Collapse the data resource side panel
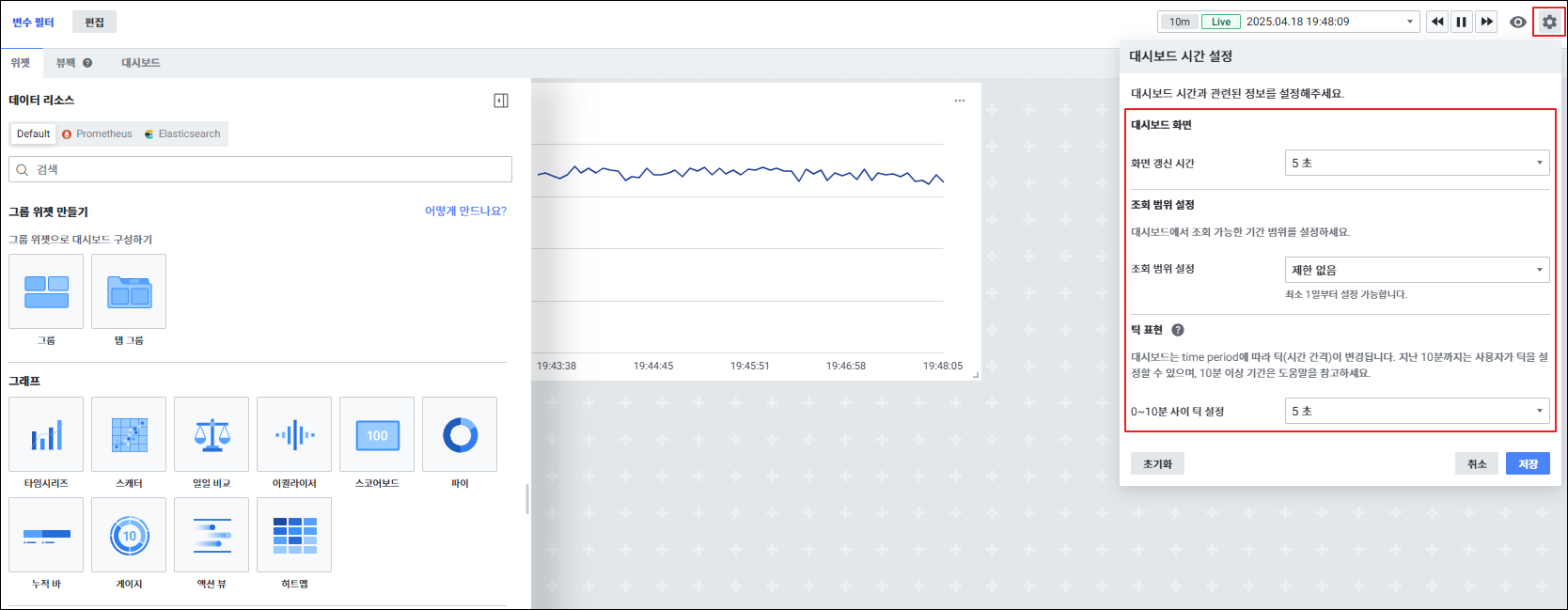 pyautogui.click(x=501, y=101)
